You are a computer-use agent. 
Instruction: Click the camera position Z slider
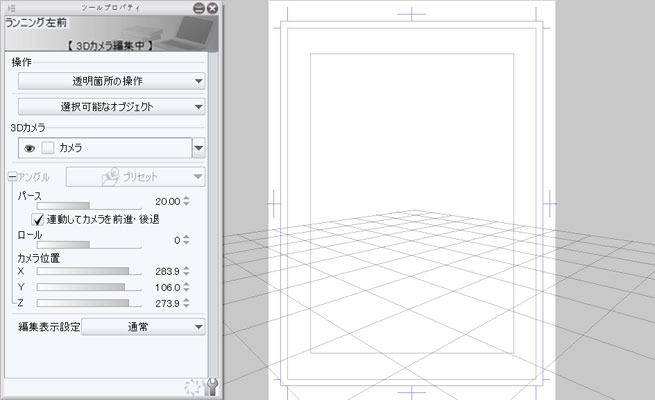[89, 303]
